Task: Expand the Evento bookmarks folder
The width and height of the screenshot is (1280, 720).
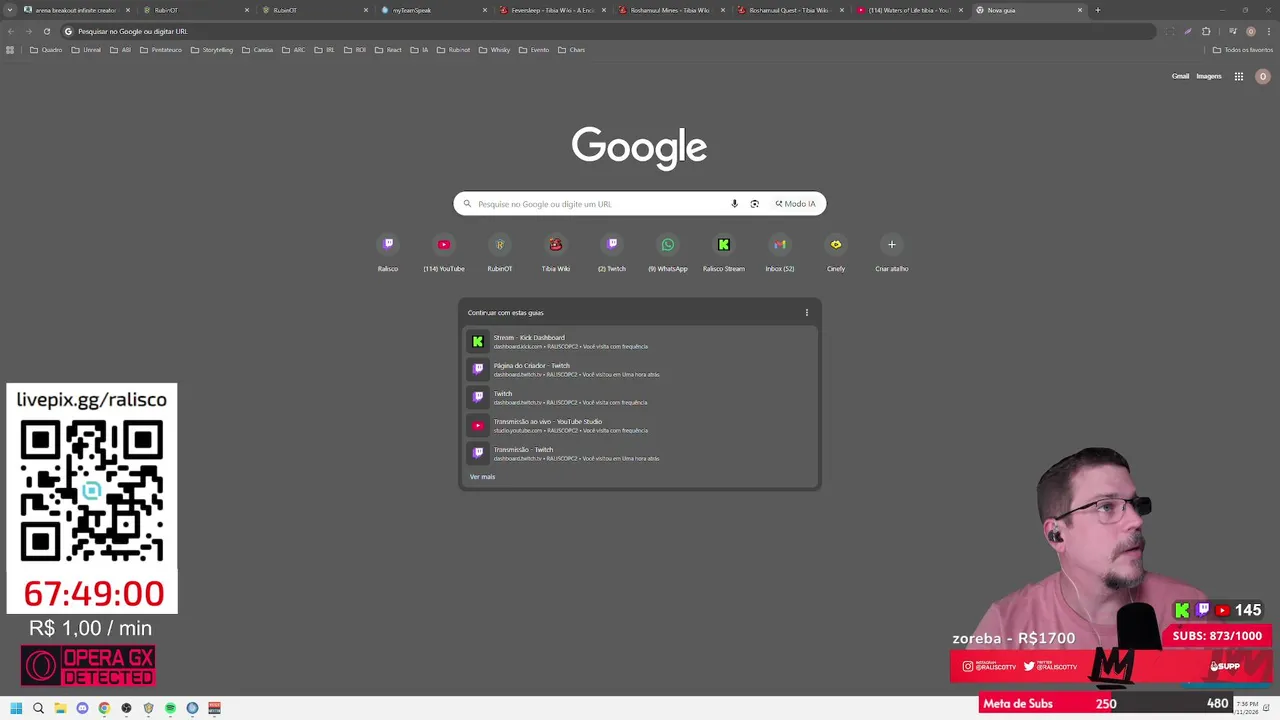Action: point(534,50)
